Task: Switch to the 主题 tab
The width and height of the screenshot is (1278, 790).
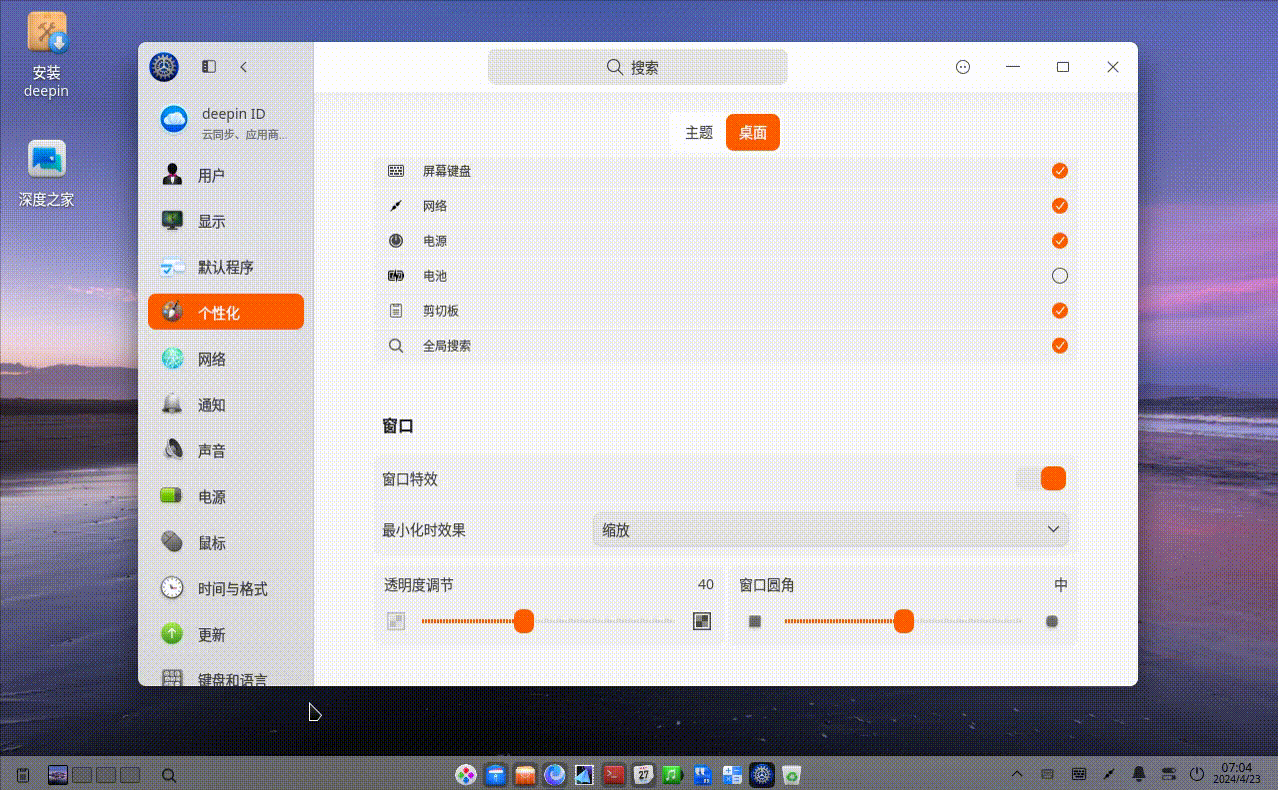Action: 698,132
